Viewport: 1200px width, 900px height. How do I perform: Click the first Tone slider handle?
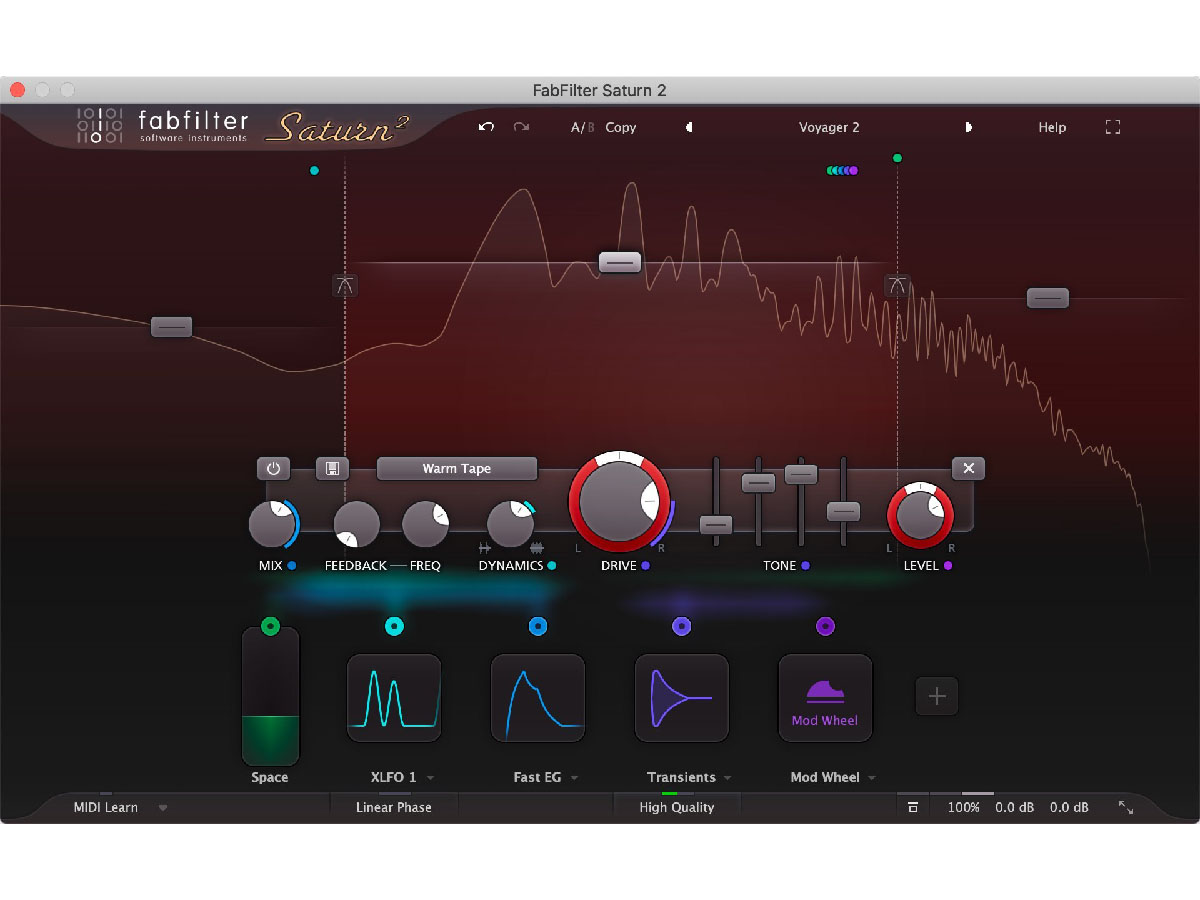click(716, 524)
